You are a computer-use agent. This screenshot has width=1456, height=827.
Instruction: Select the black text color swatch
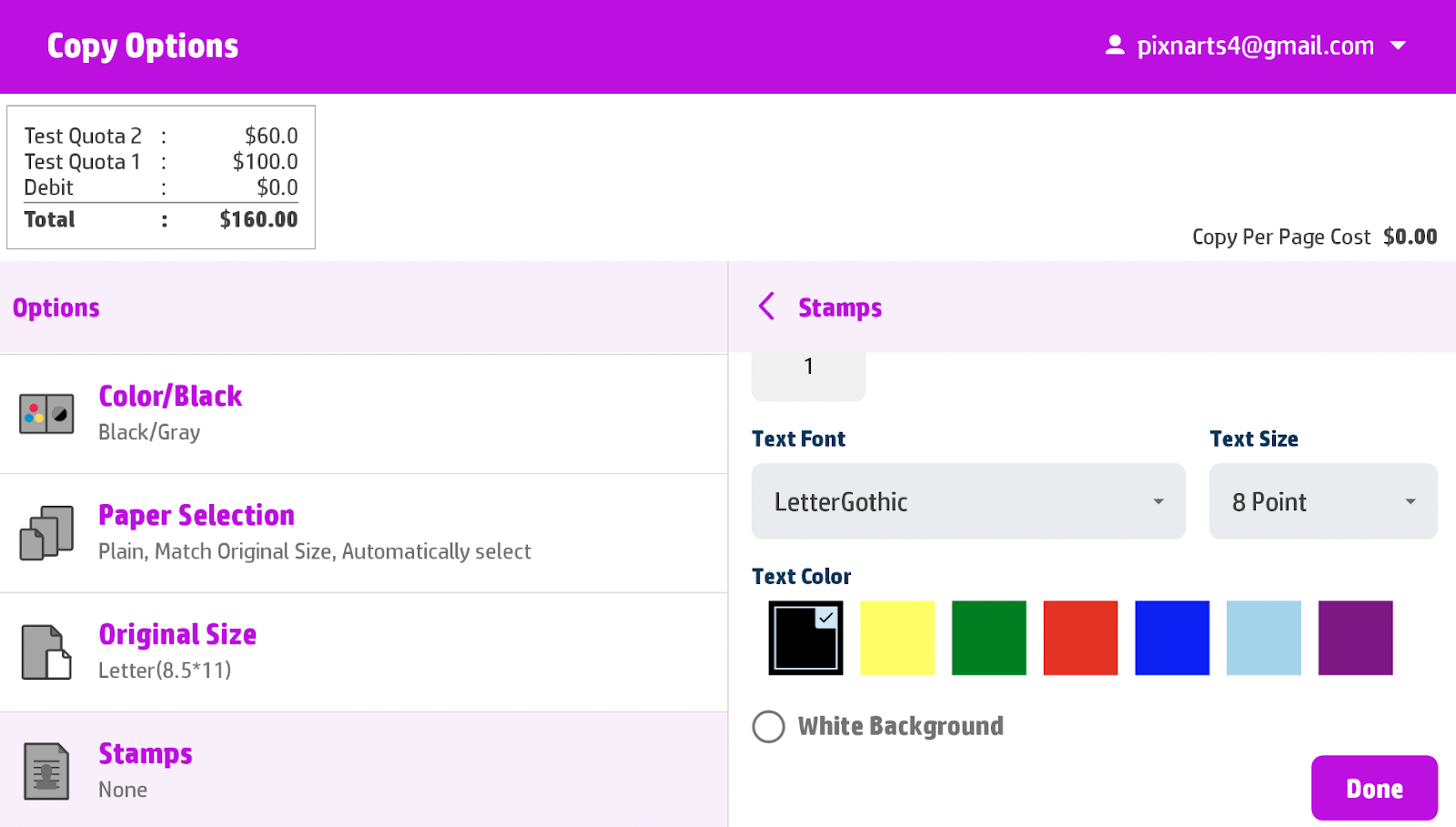point(805,638)
